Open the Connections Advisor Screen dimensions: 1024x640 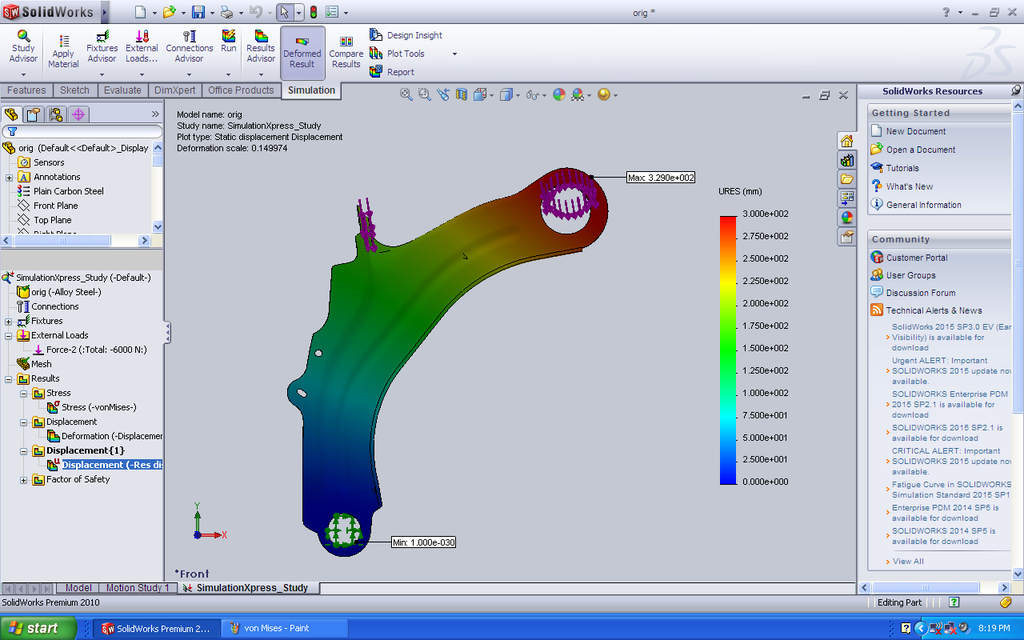[189, 46]
